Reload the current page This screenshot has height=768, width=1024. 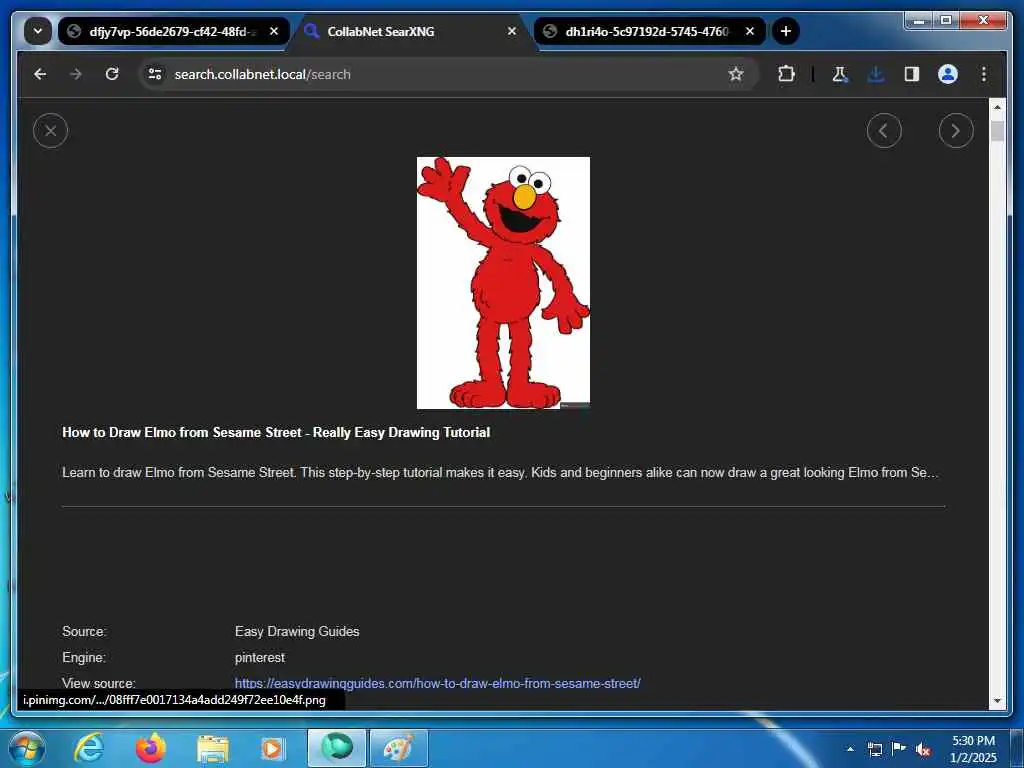pos(112,74)
